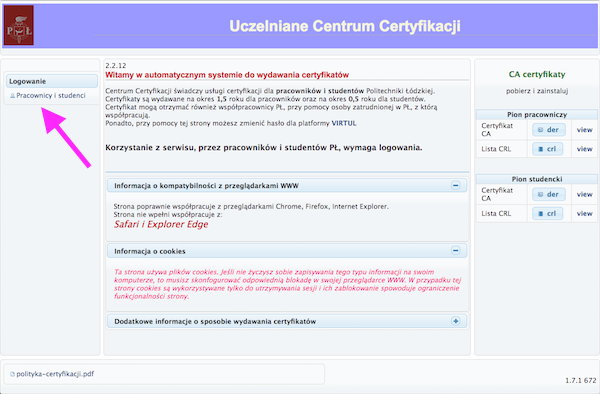Click the Safari i Explorer Edge warning text
This screenshot has height=394, width=600.
pyautogui.click(x=161, y=224)
